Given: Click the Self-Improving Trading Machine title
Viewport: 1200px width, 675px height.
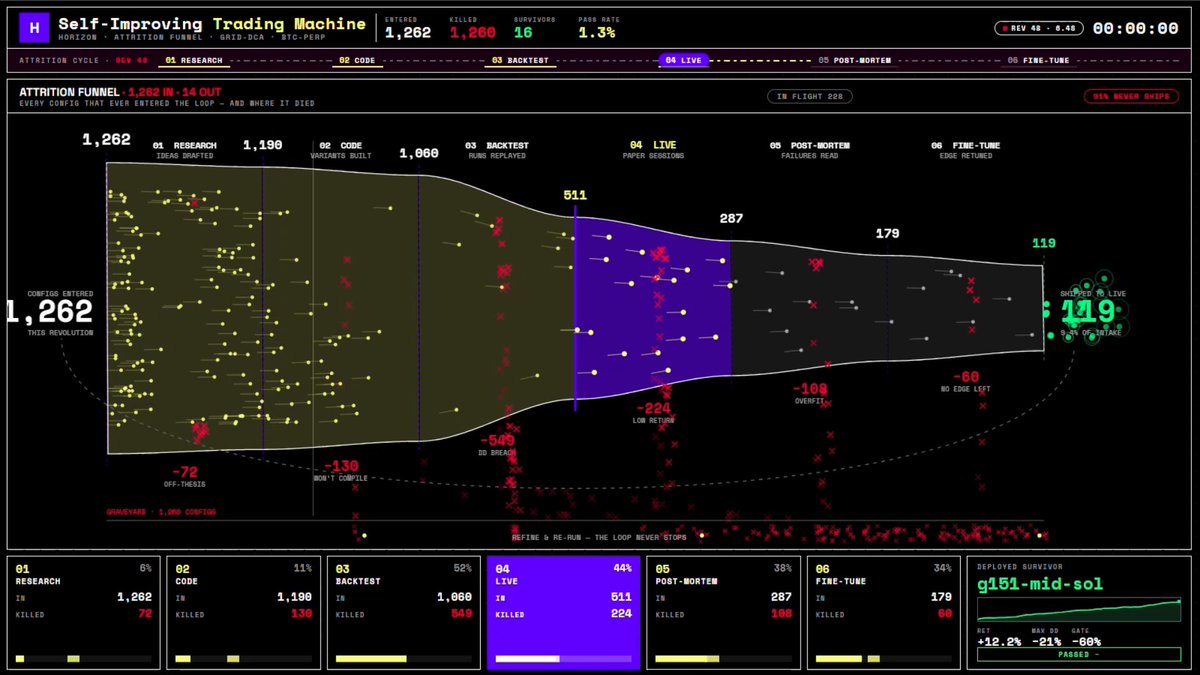Looking at the screenshot, I should pos(212,23).
